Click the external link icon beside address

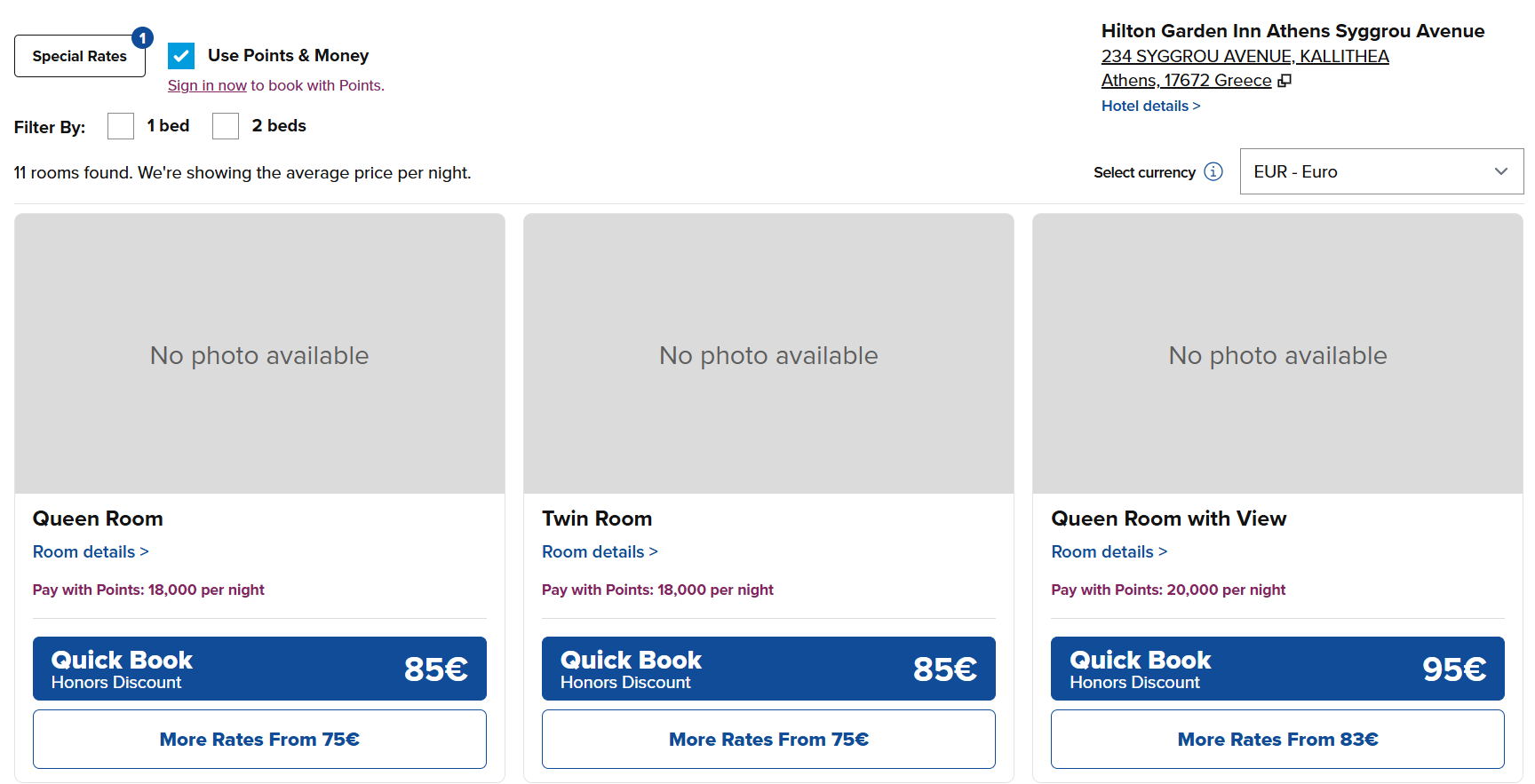tap(1284, 81)
